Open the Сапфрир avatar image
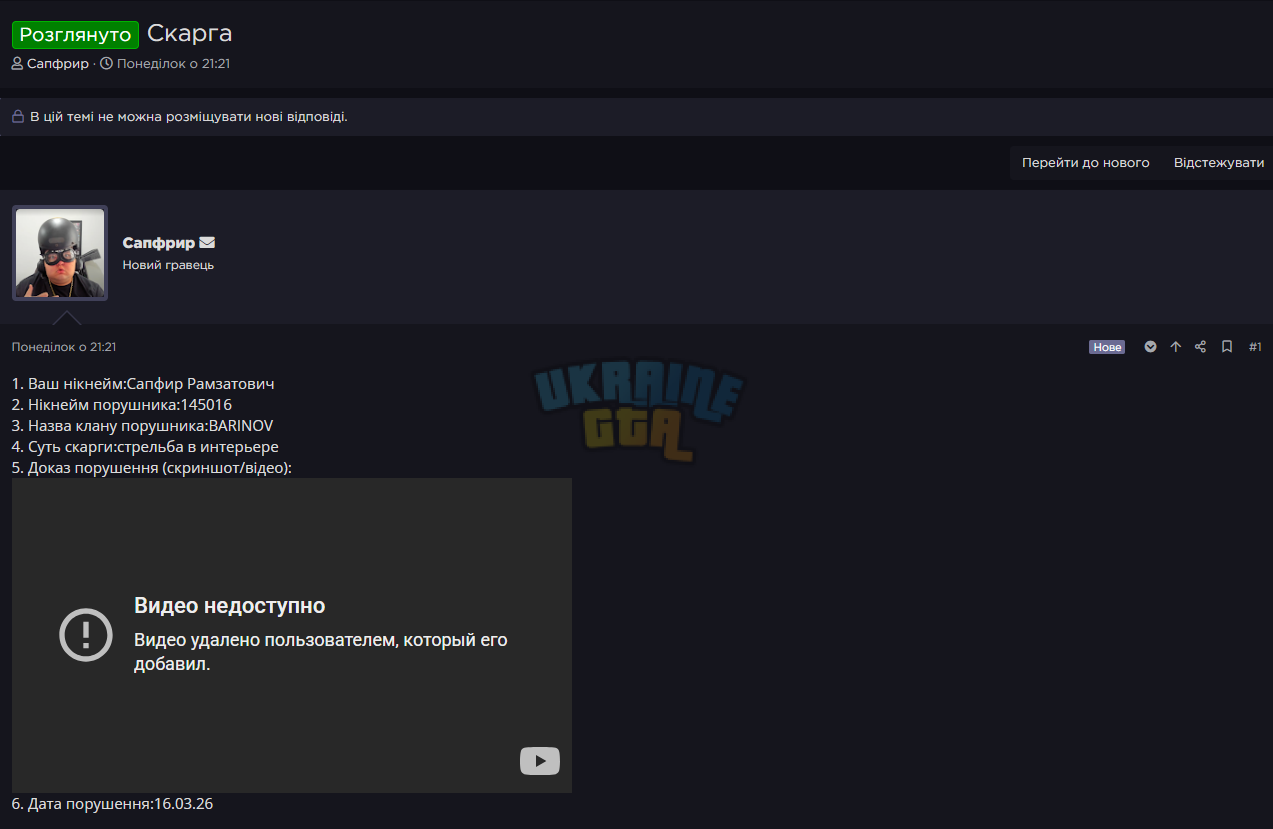This screenshot has width=1273, height=829. [60, 253]
